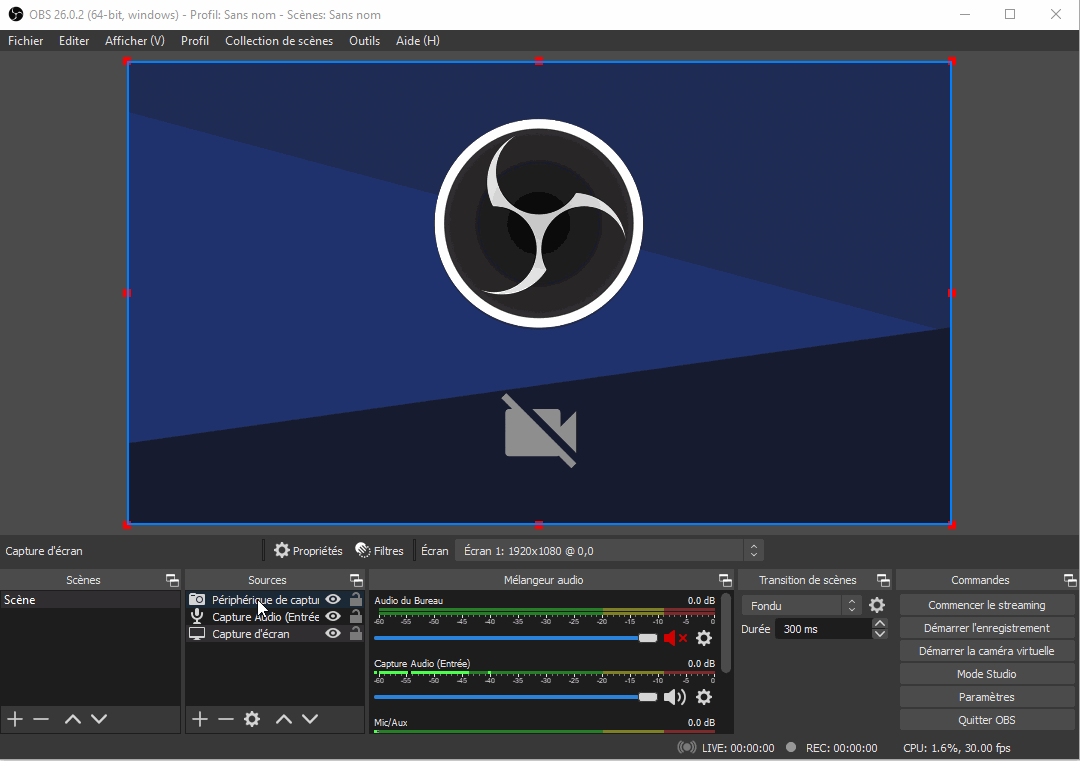Move selected source down in Sources list
Image resolution: width=1080 pixels, height=761 pixels.
pos(310,719)
